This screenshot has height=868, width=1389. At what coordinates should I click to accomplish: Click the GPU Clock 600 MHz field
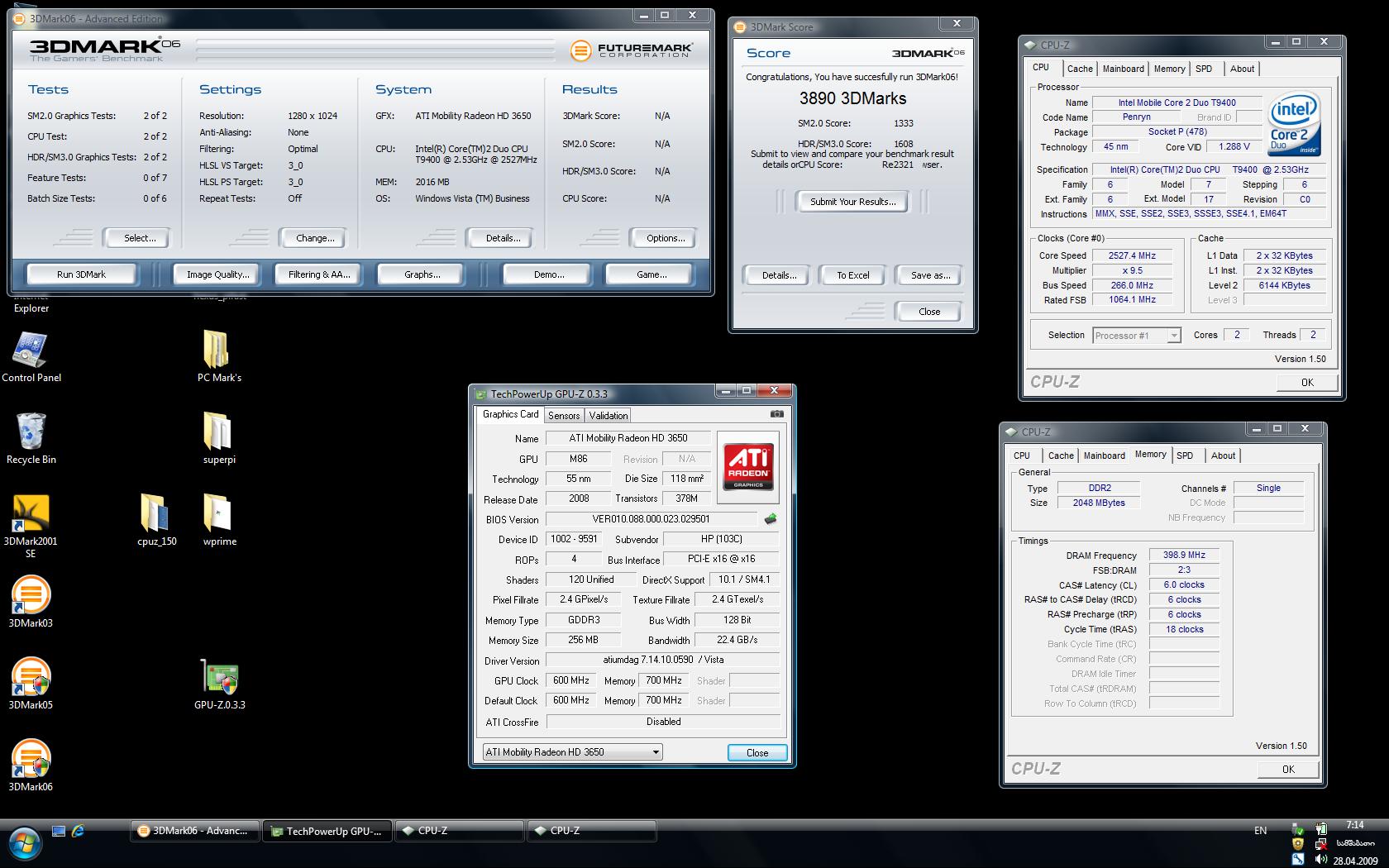(x=571, y=680)
